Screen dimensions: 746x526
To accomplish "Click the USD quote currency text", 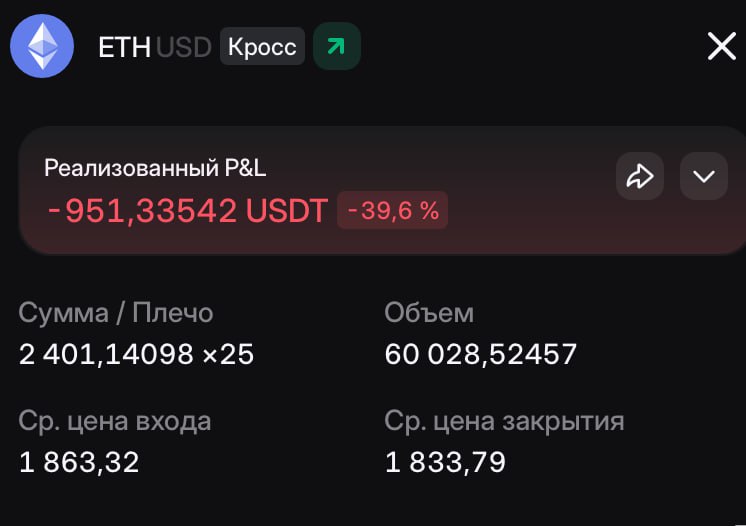I will 183,47.
